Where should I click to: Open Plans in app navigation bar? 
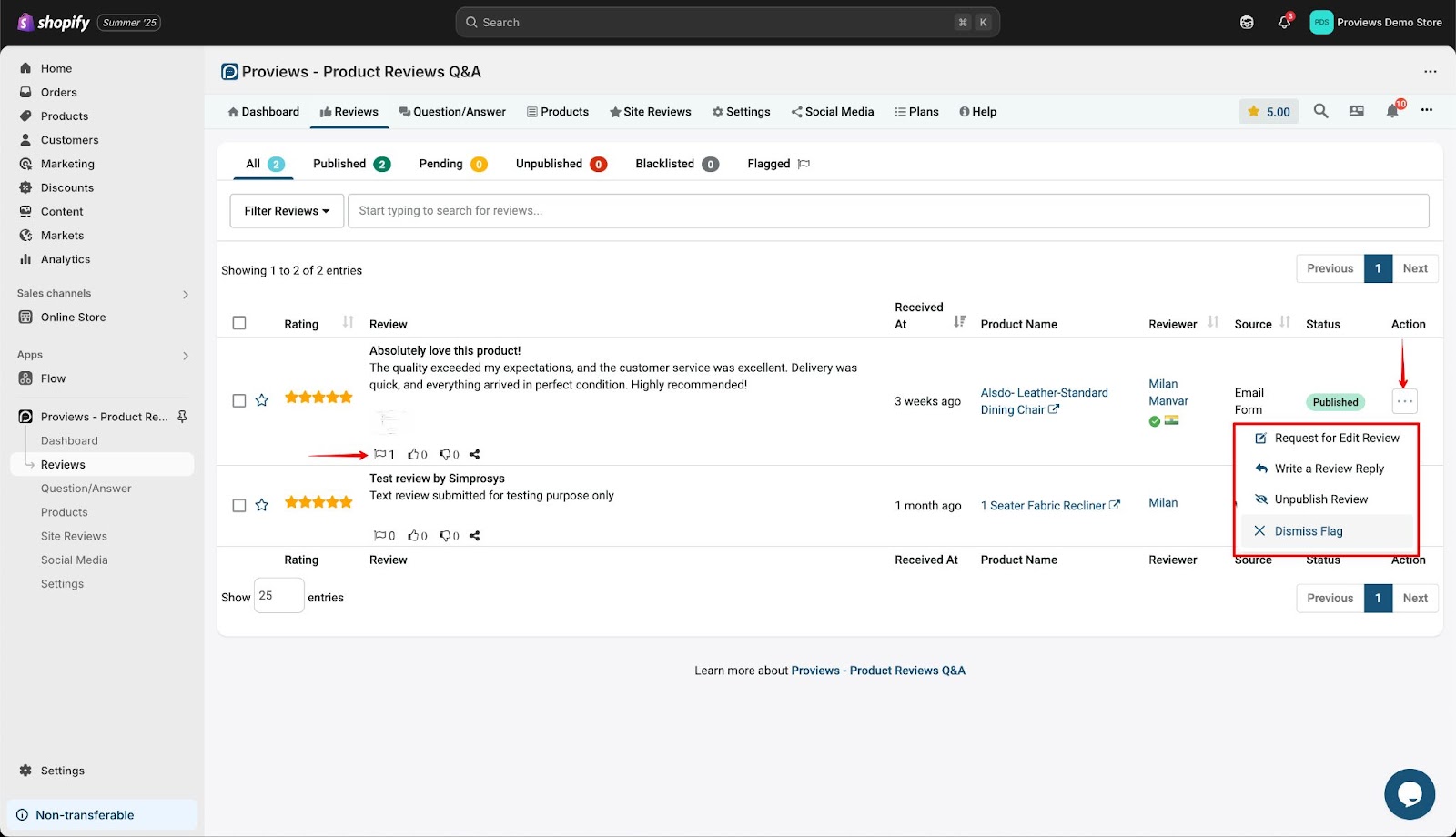coord(916,112)
